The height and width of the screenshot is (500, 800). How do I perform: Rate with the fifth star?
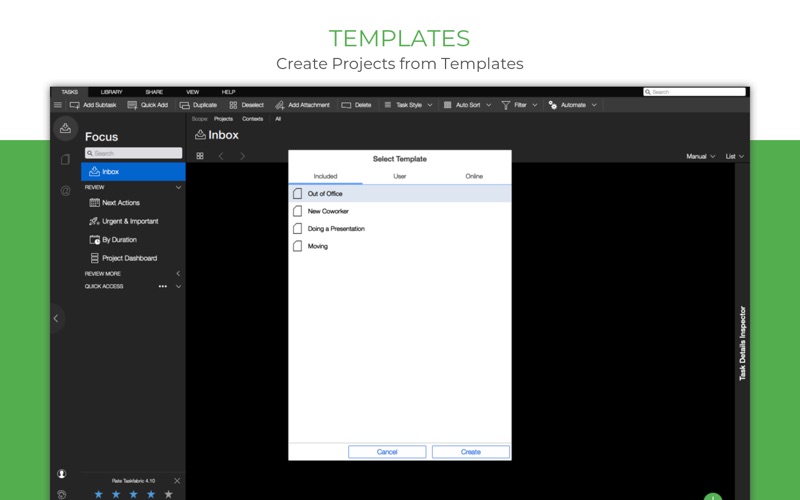tap(168, 494)
